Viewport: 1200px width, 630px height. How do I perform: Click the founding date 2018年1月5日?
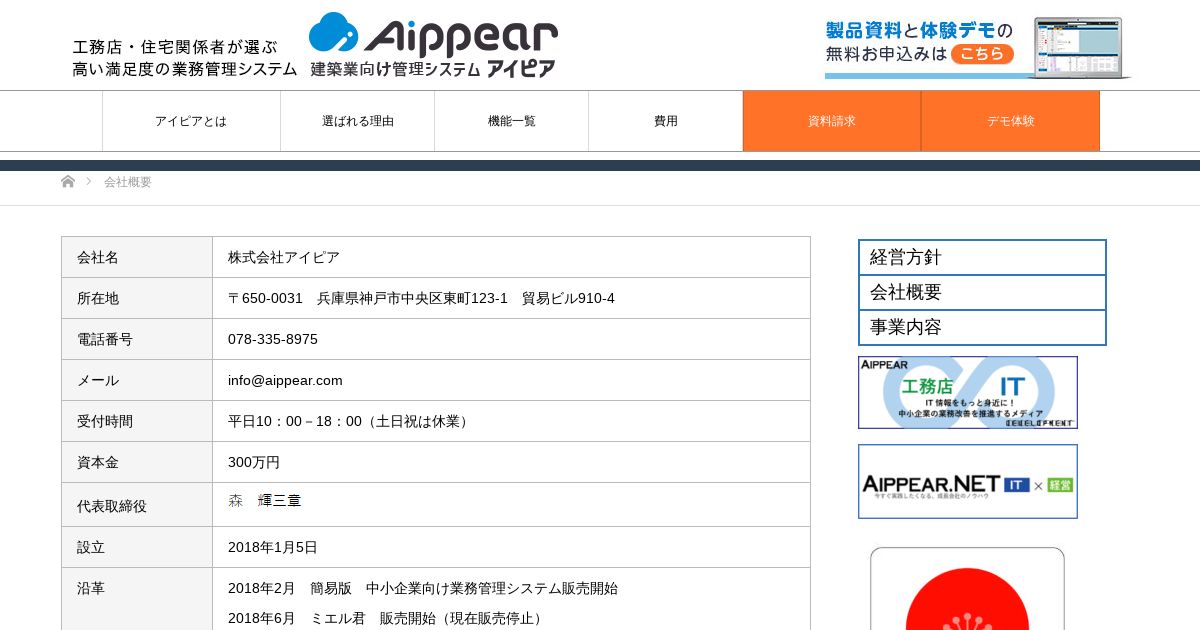click(x=273, y=547)
